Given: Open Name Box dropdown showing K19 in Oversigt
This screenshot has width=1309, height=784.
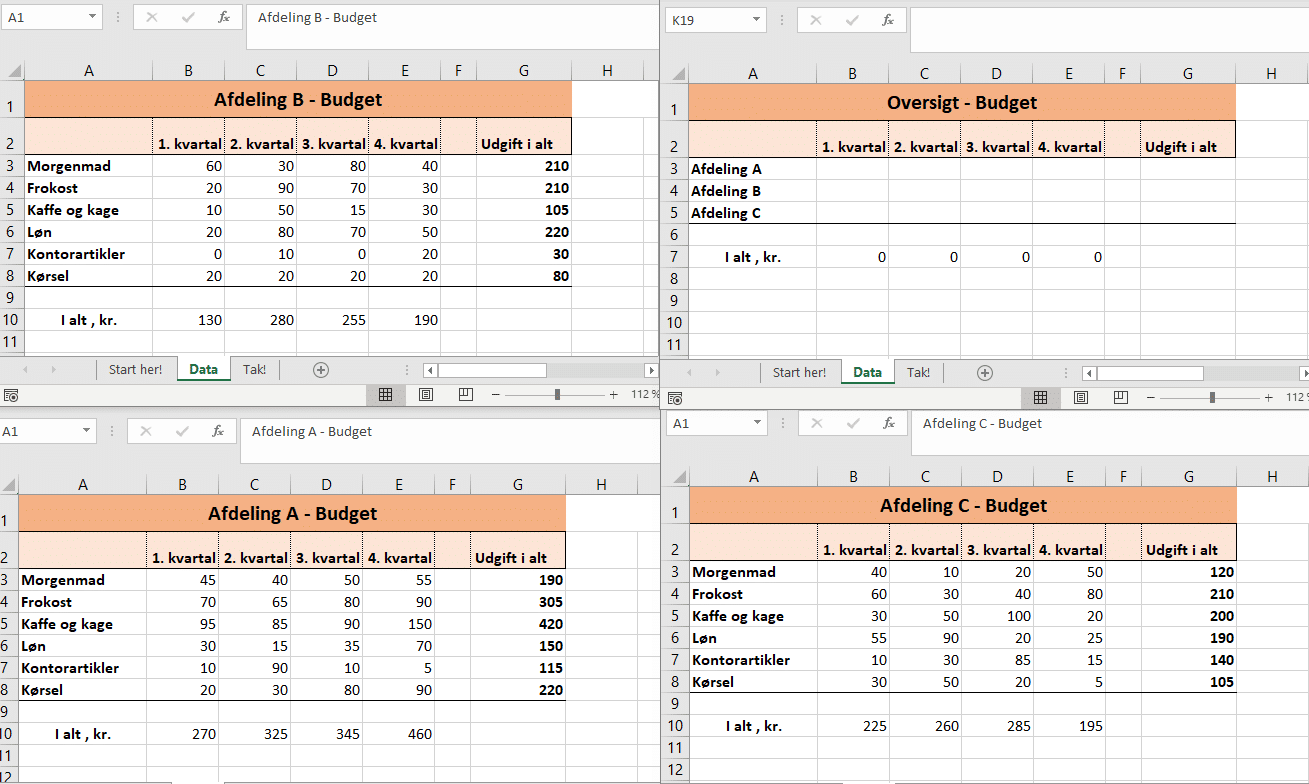Looking at the screenshot, I should click(x=756, y=20).
